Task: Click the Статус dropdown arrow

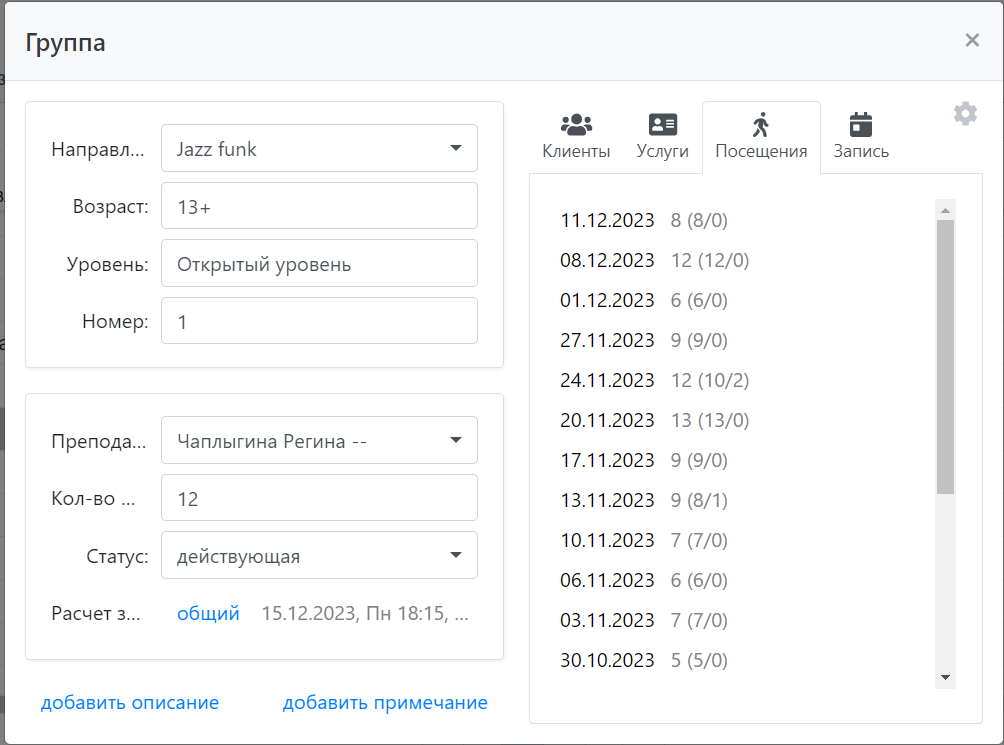Action: coord(457,555)
